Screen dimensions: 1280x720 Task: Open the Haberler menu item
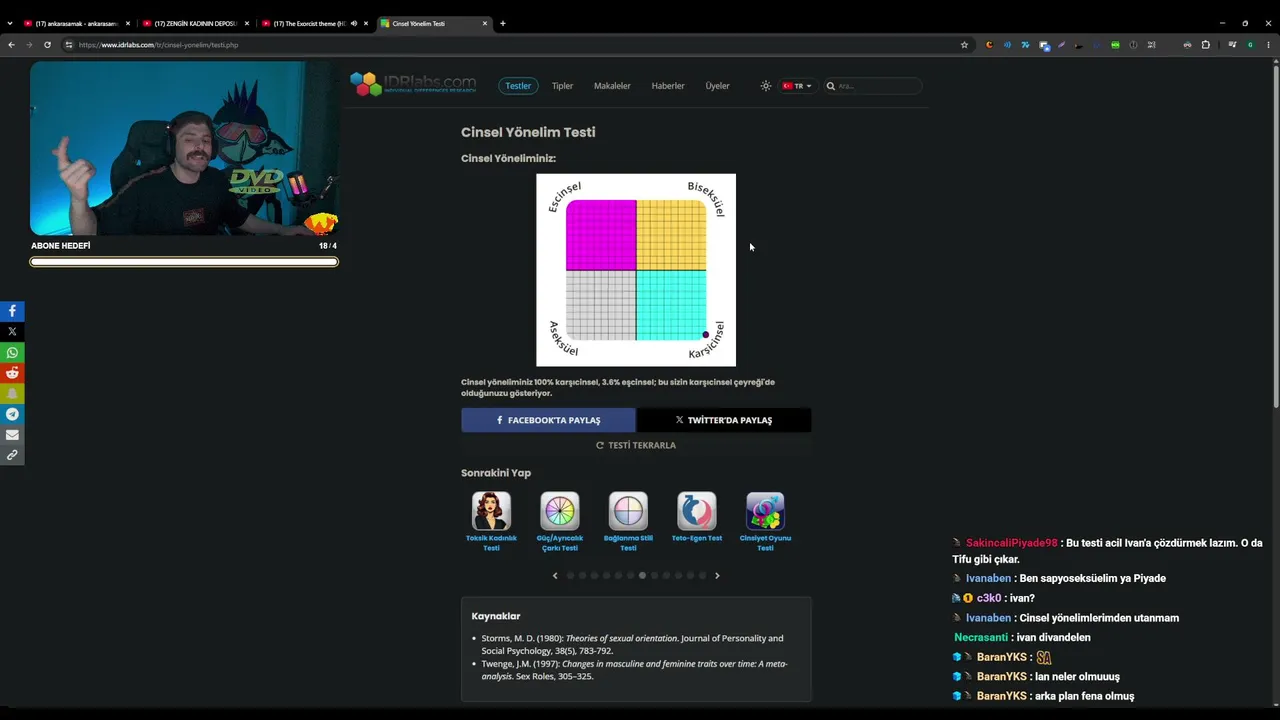(668, 86)
